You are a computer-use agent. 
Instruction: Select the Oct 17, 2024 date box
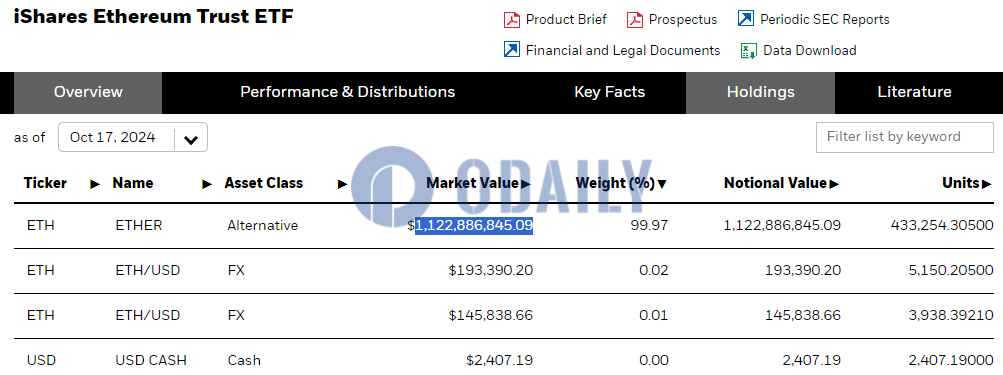pos(133,138)
